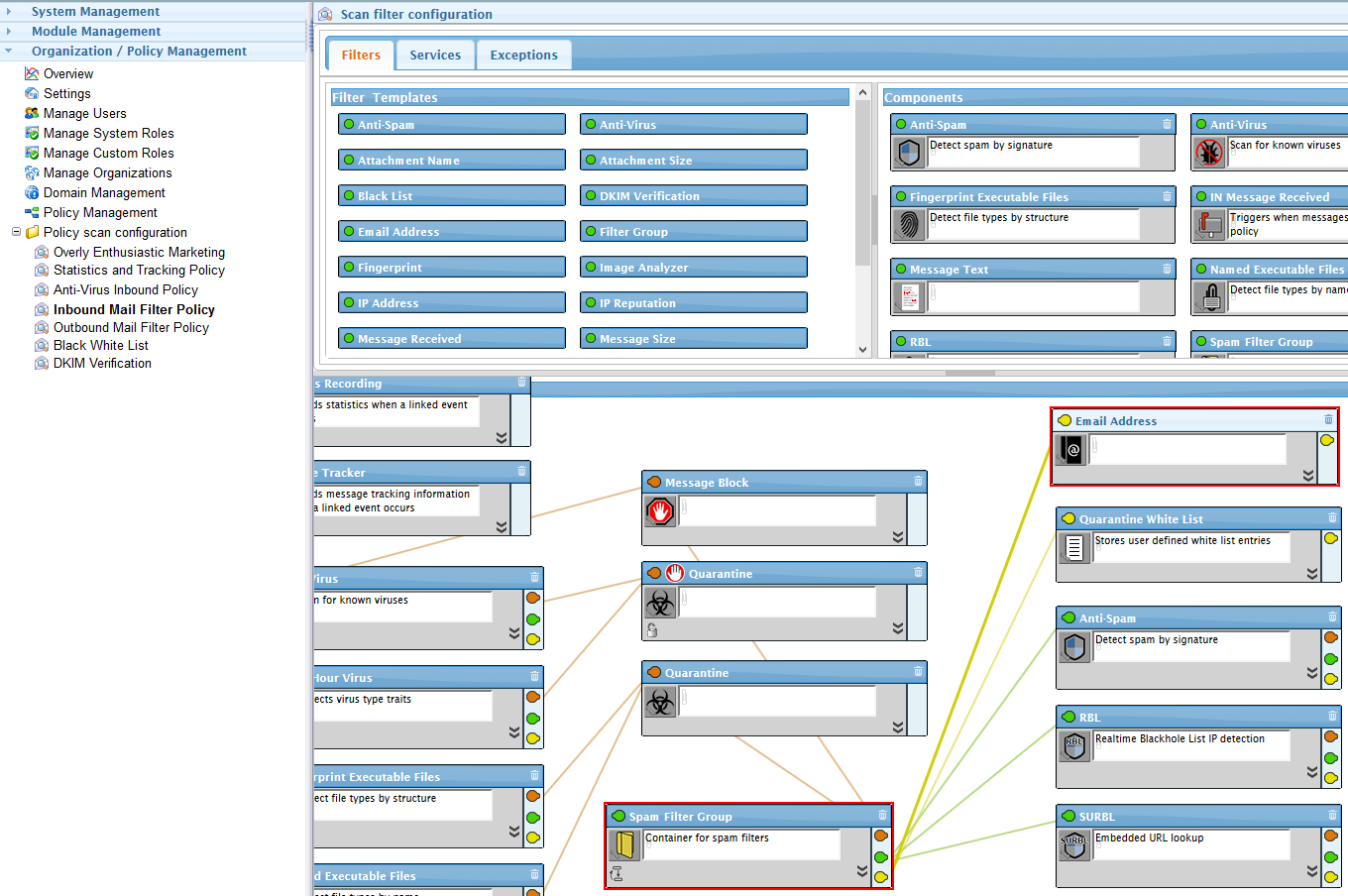Image resolution: width=1348 pixels, height=896 pixels.
Task: Expand the Module Management section
Action: (x=9, y=31)
